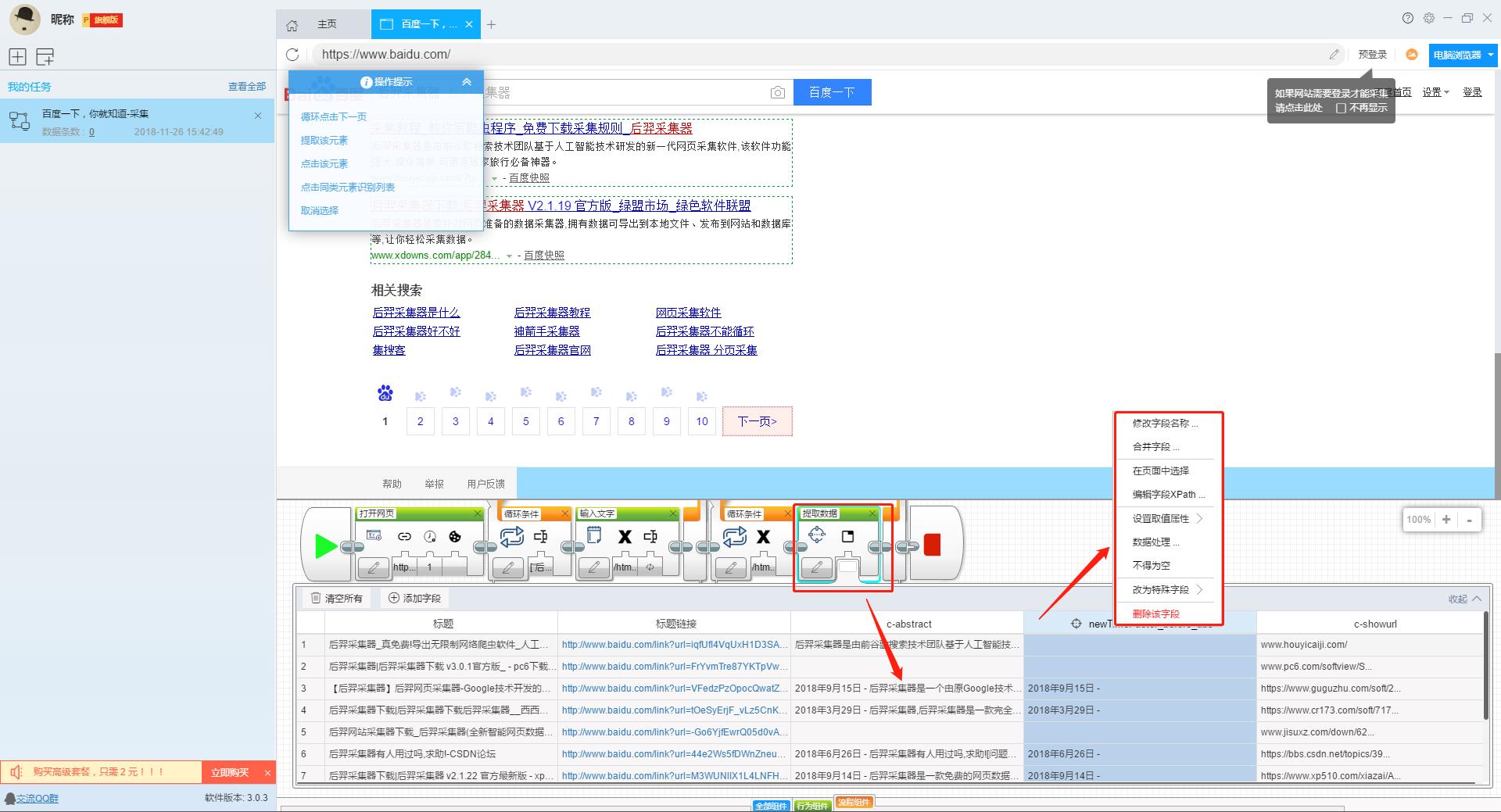Click the link icon in 打开网页 block
Screen dimensions: 1501x812
[404, 536]
